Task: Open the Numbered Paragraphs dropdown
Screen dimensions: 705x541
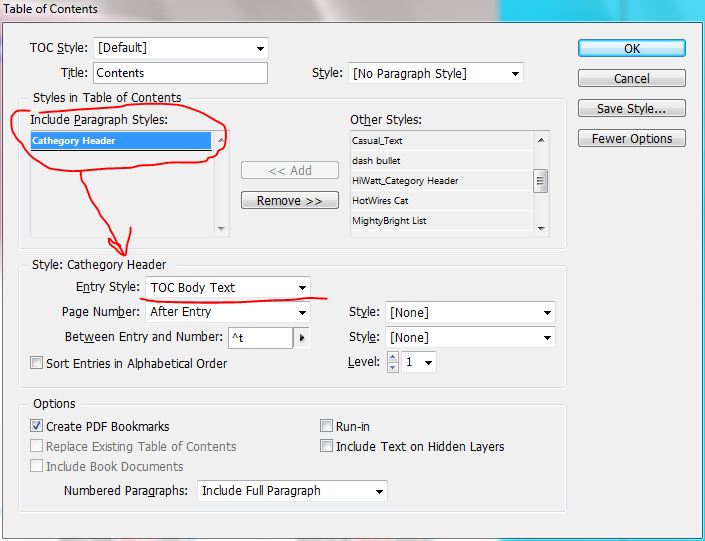Action: 292,491
